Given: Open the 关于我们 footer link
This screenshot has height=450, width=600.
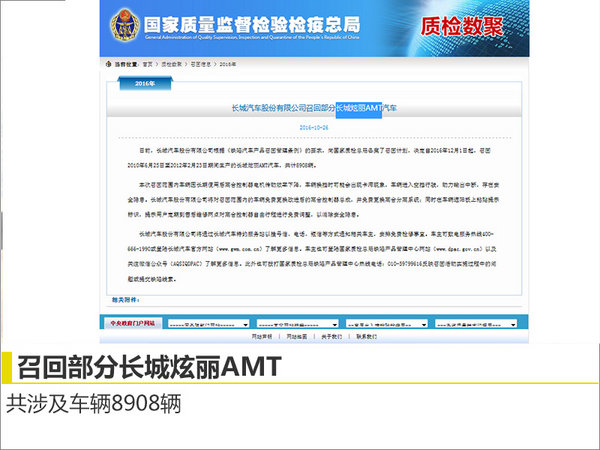Looking at the screenshot, I should (331, 337).
